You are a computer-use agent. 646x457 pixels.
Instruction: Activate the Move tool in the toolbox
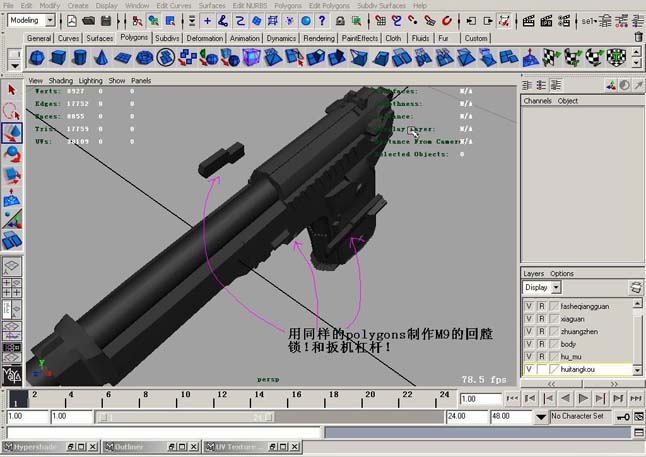click(12, 133)
